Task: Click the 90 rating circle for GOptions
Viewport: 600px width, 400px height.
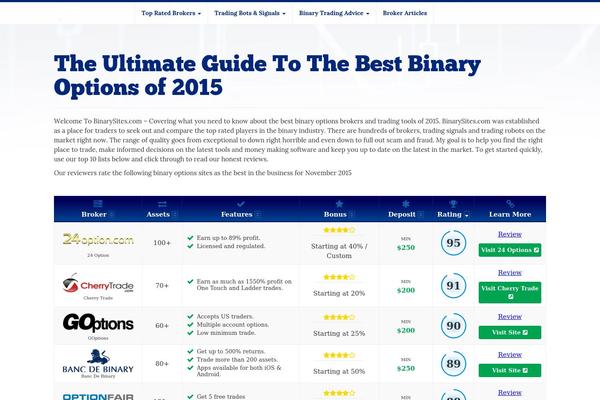Action: [x=453, y=325]
